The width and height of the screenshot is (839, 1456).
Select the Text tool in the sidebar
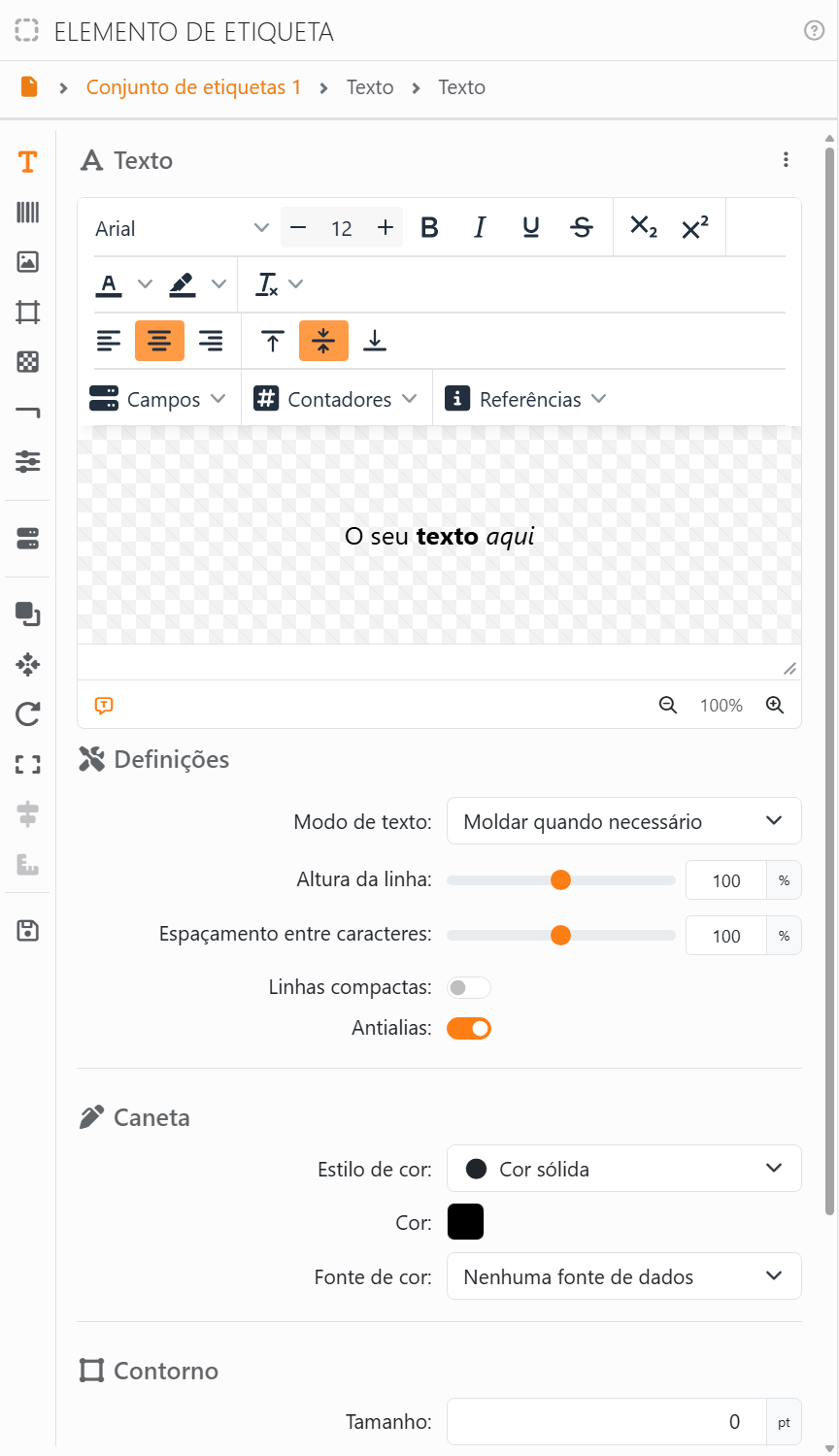pos(28,162)
